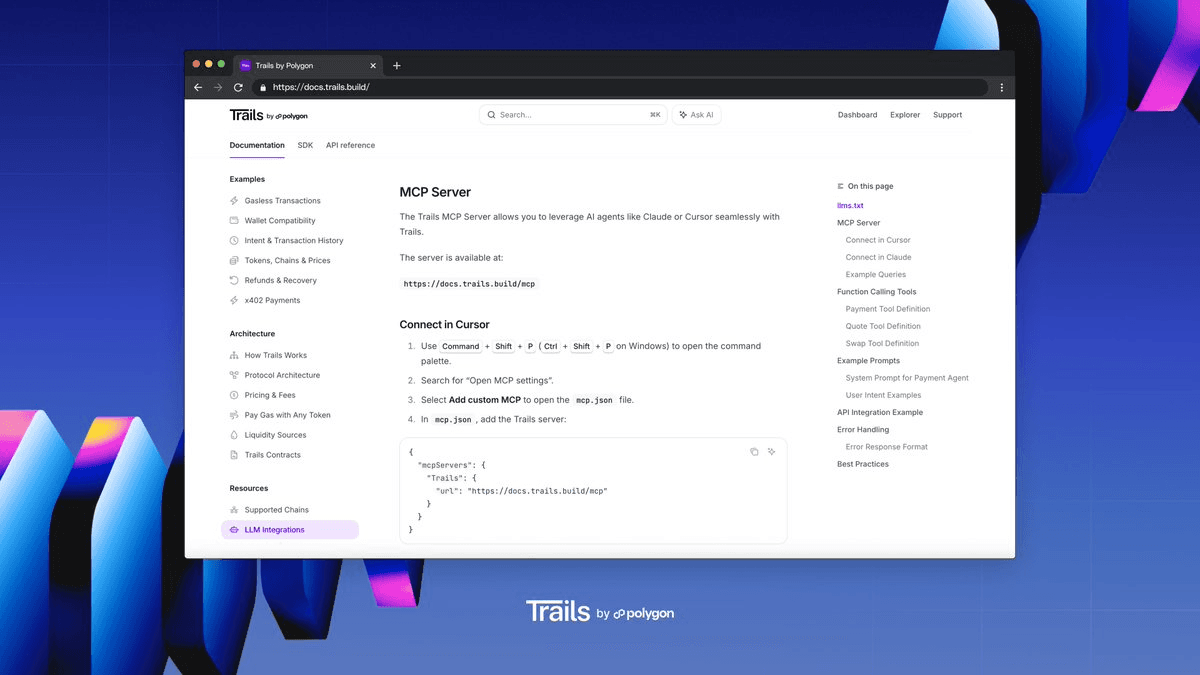Switch to the API reference tab
This screenshot has height=675, width=1200.
(350, 145)
